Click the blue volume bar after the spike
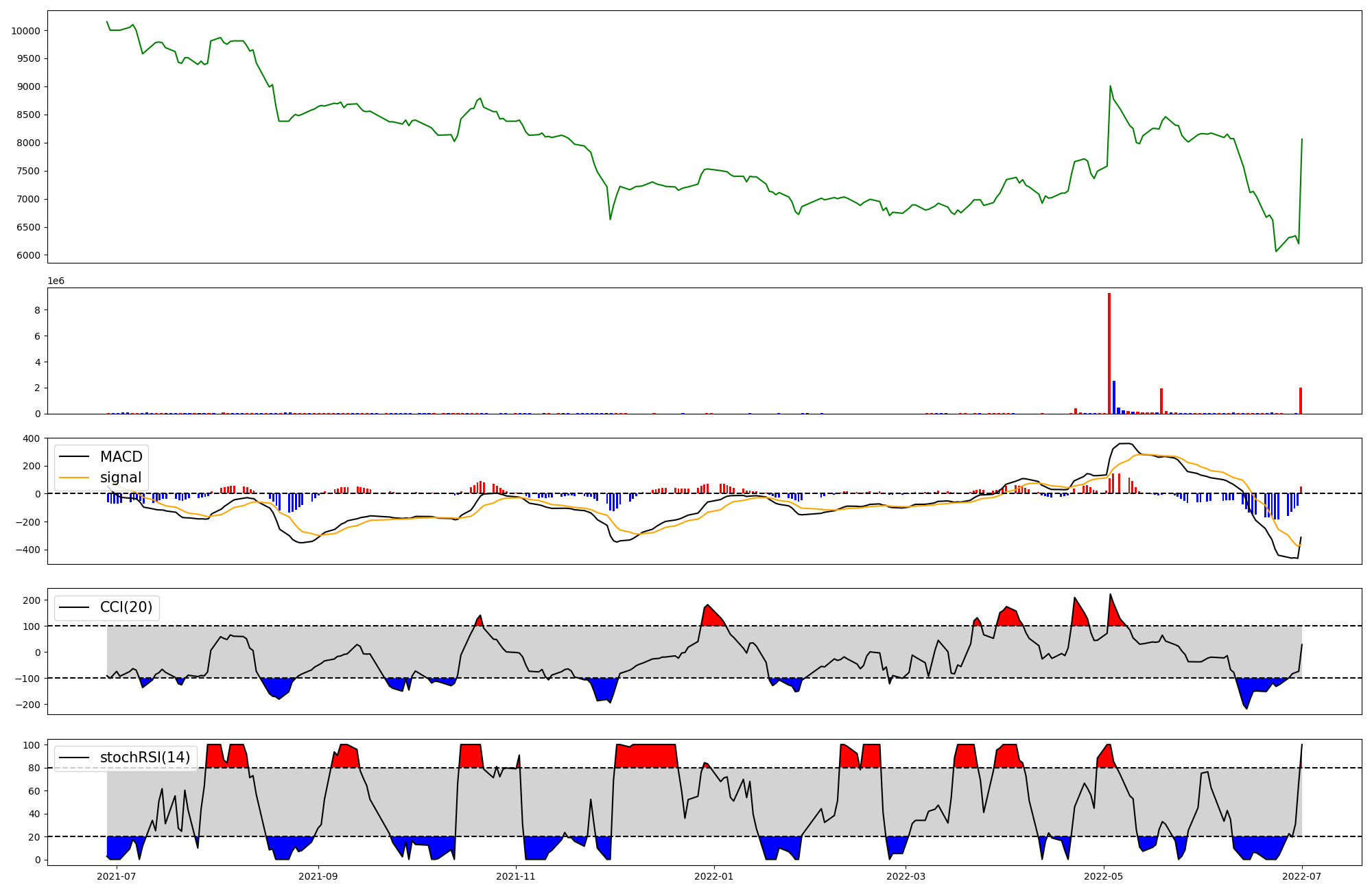 pyautogui.click(x=1114, y=397)
